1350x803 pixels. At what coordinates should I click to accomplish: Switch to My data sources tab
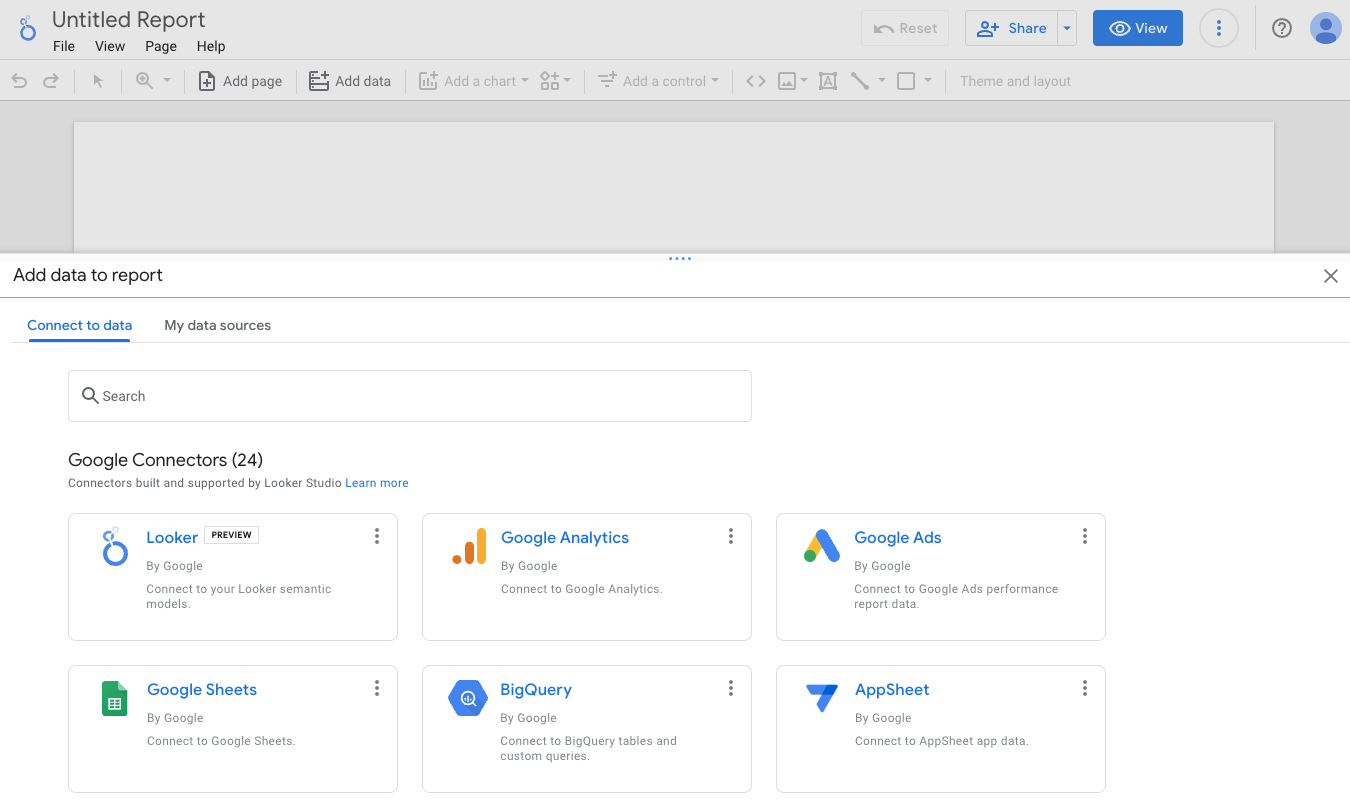click(x=218, y=325)
